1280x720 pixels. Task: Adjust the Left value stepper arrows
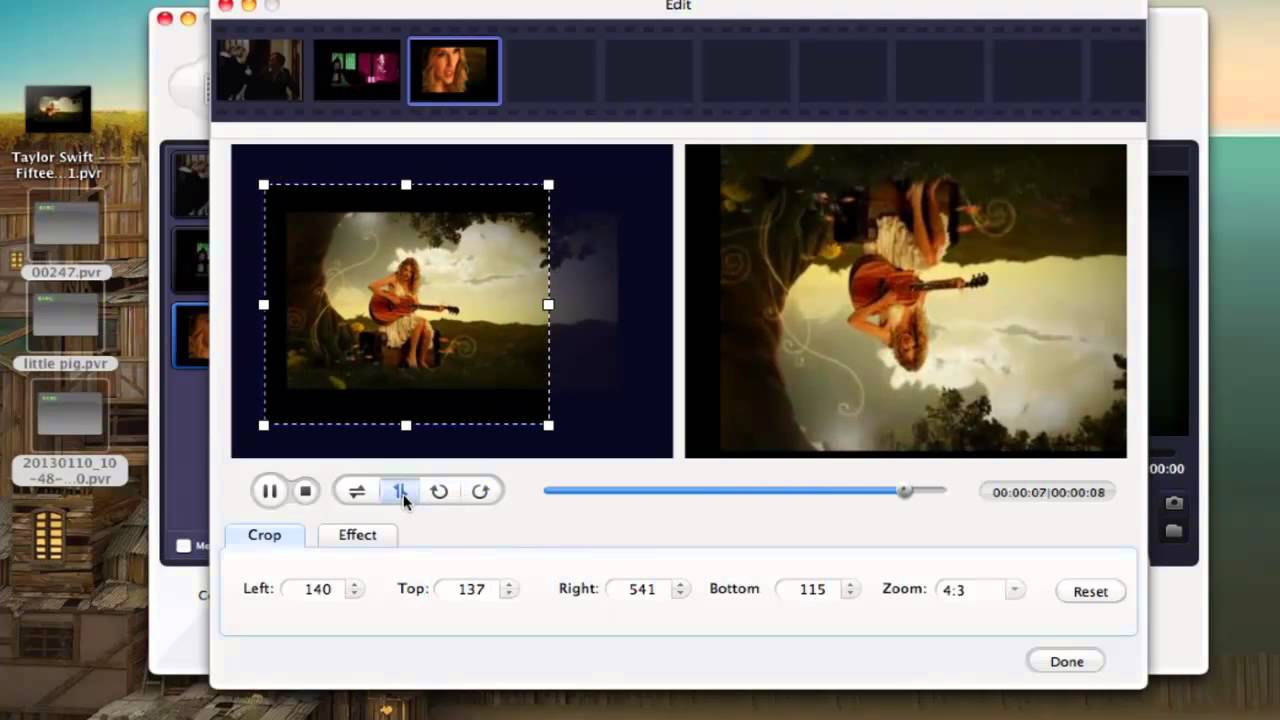[354, 589]
